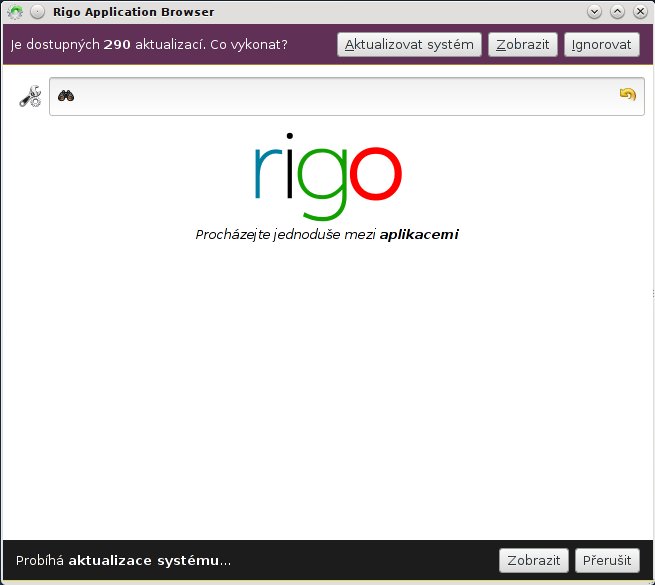655x585 pixels.
Task: Minimize the Rigo Application Browser window
Action: [595, 12]
